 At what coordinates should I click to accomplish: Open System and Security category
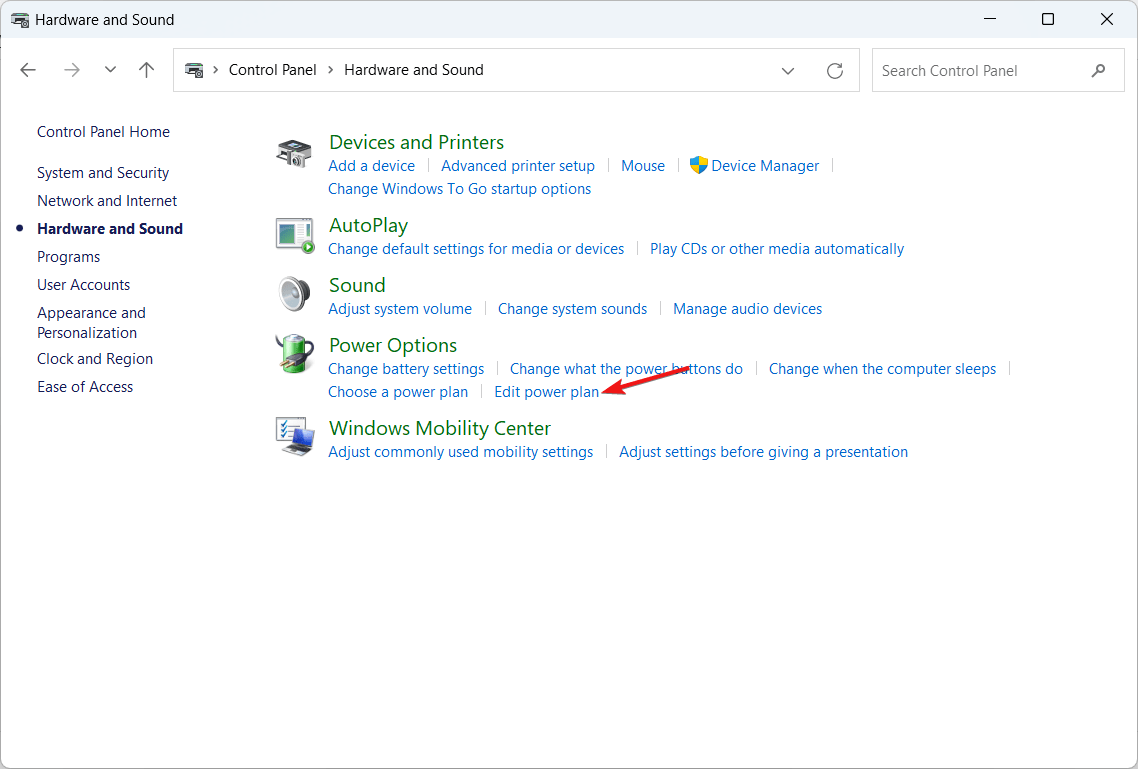tap(103, 173)
